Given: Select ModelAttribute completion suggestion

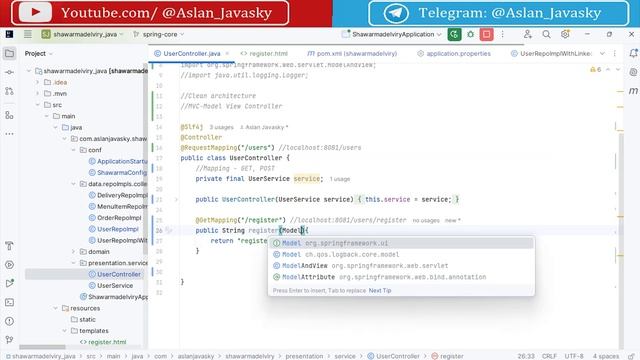Looking at the screenshot, I should (401, 277).
